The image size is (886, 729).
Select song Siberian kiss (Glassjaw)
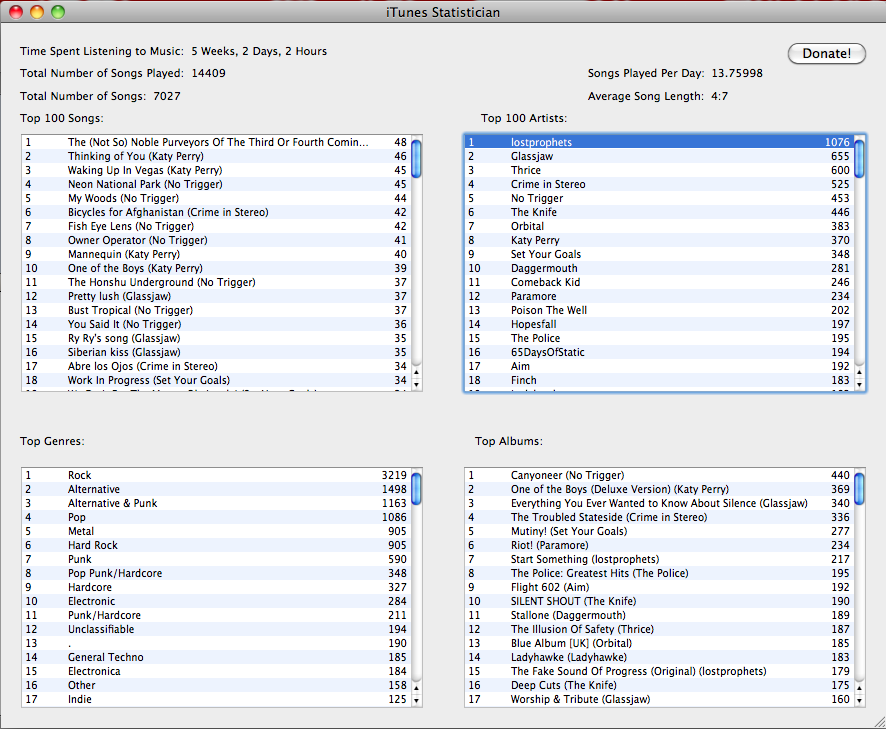216,352
